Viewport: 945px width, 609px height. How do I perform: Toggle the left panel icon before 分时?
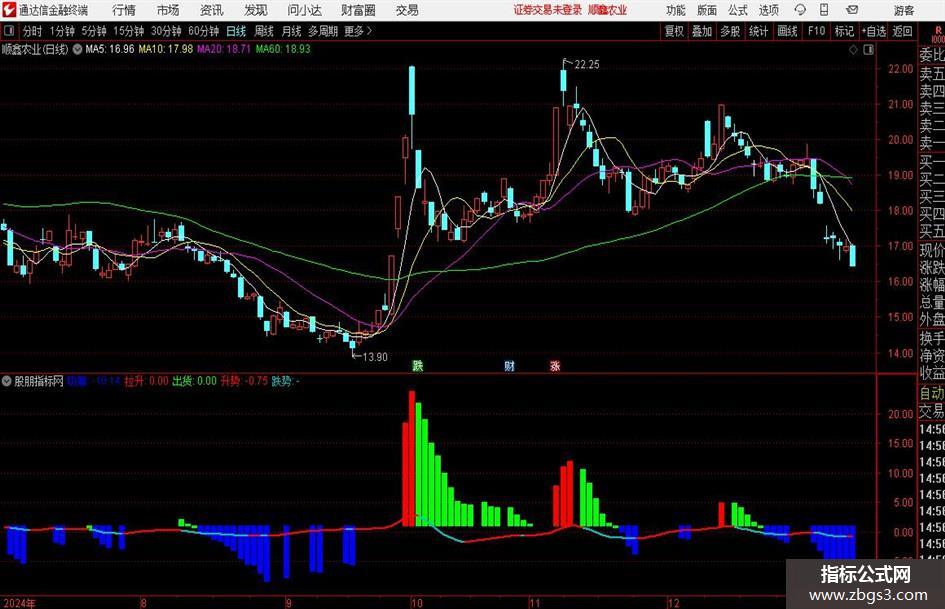tap(9, 31)
